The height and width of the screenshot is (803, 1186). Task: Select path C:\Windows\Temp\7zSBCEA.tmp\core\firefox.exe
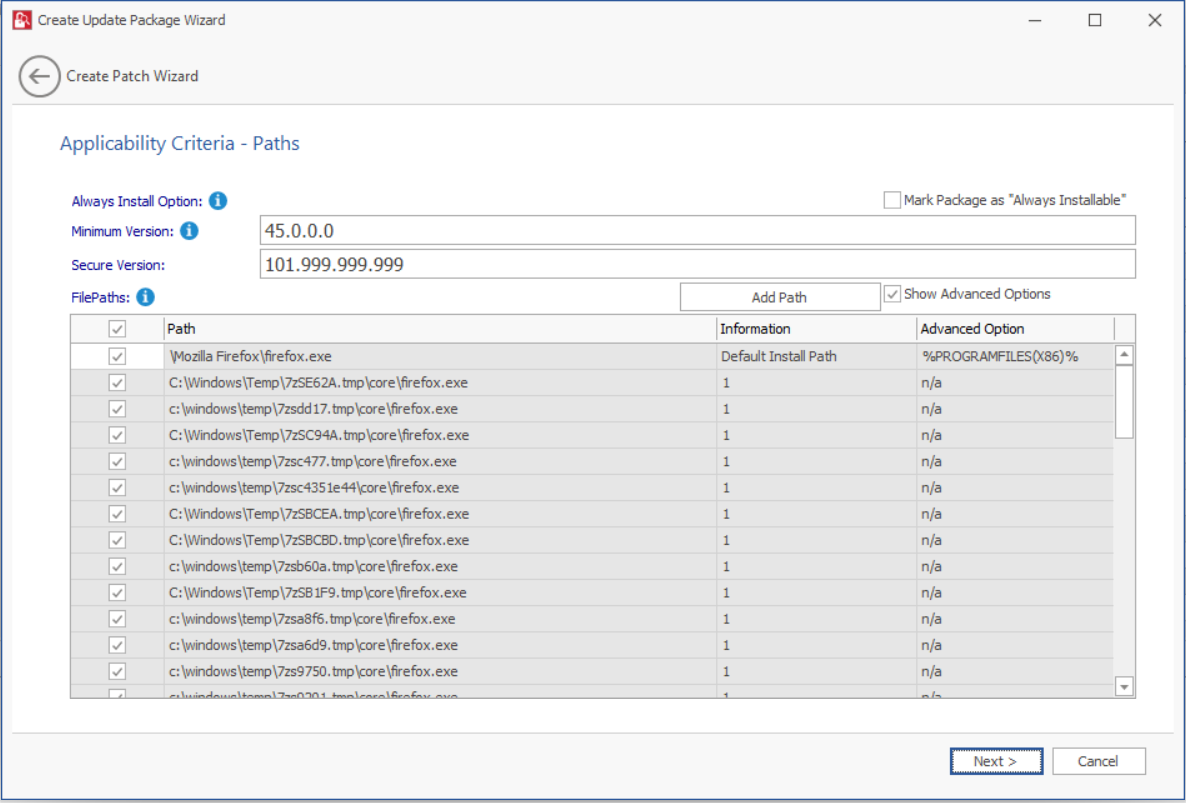click(x=440, y=514)
